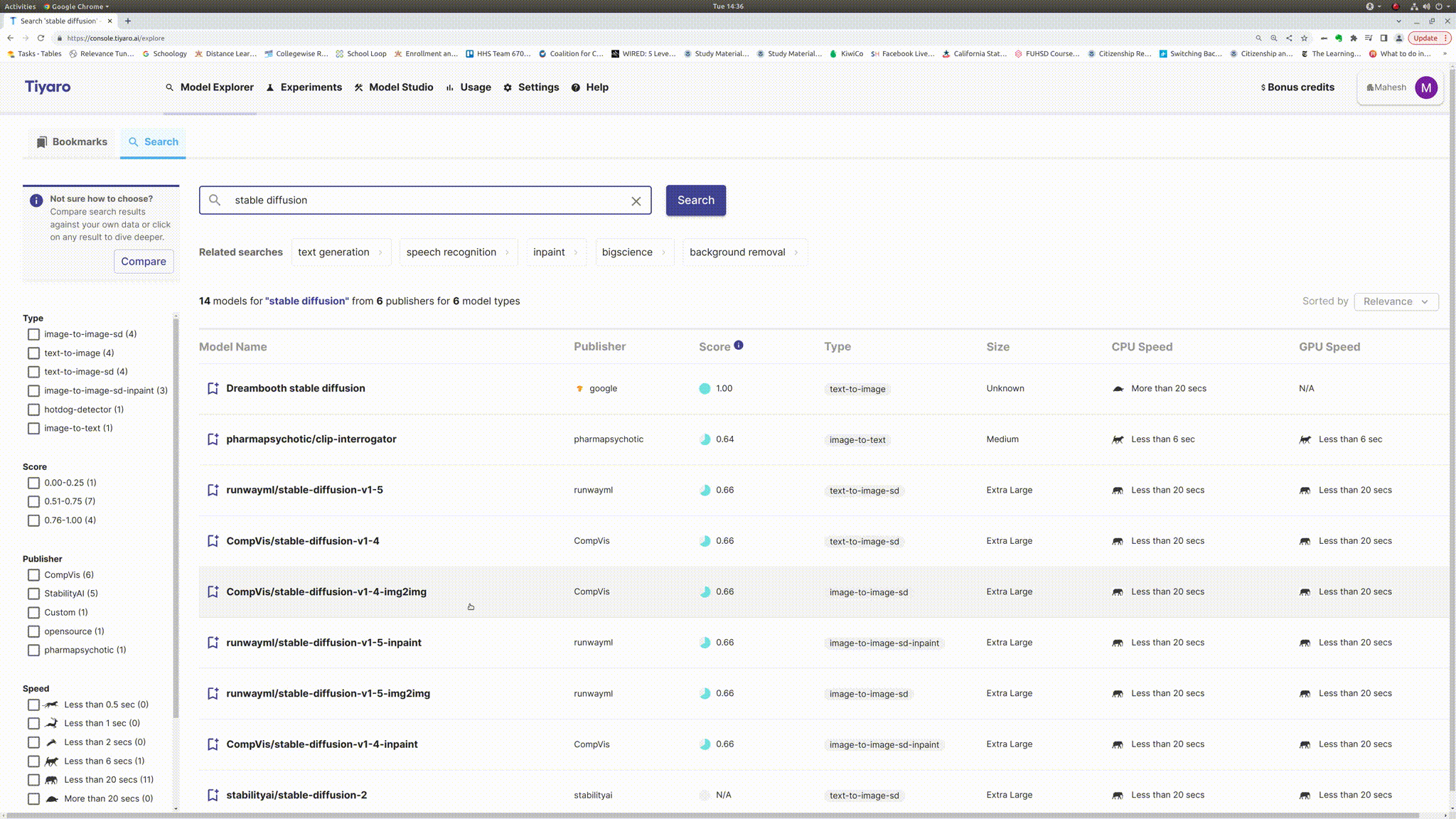Open related search background removal
This screenshot has height=819, width=1456.
pyautogui.click(x=744, y=252)
